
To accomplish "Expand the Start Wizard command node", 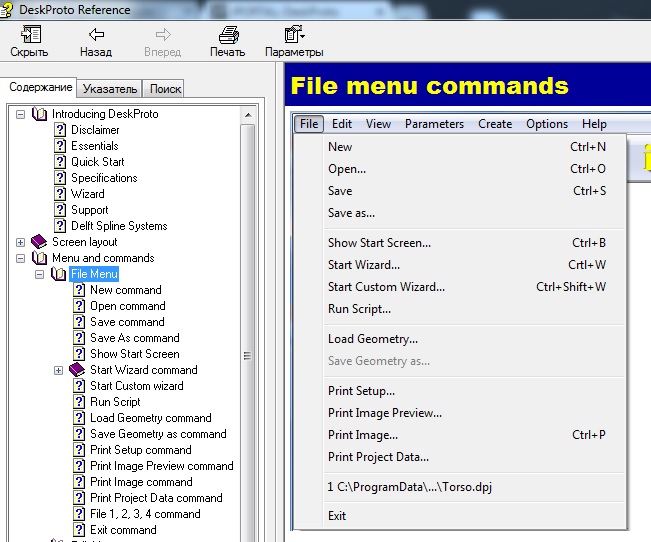I will click(x=59, y=370).
